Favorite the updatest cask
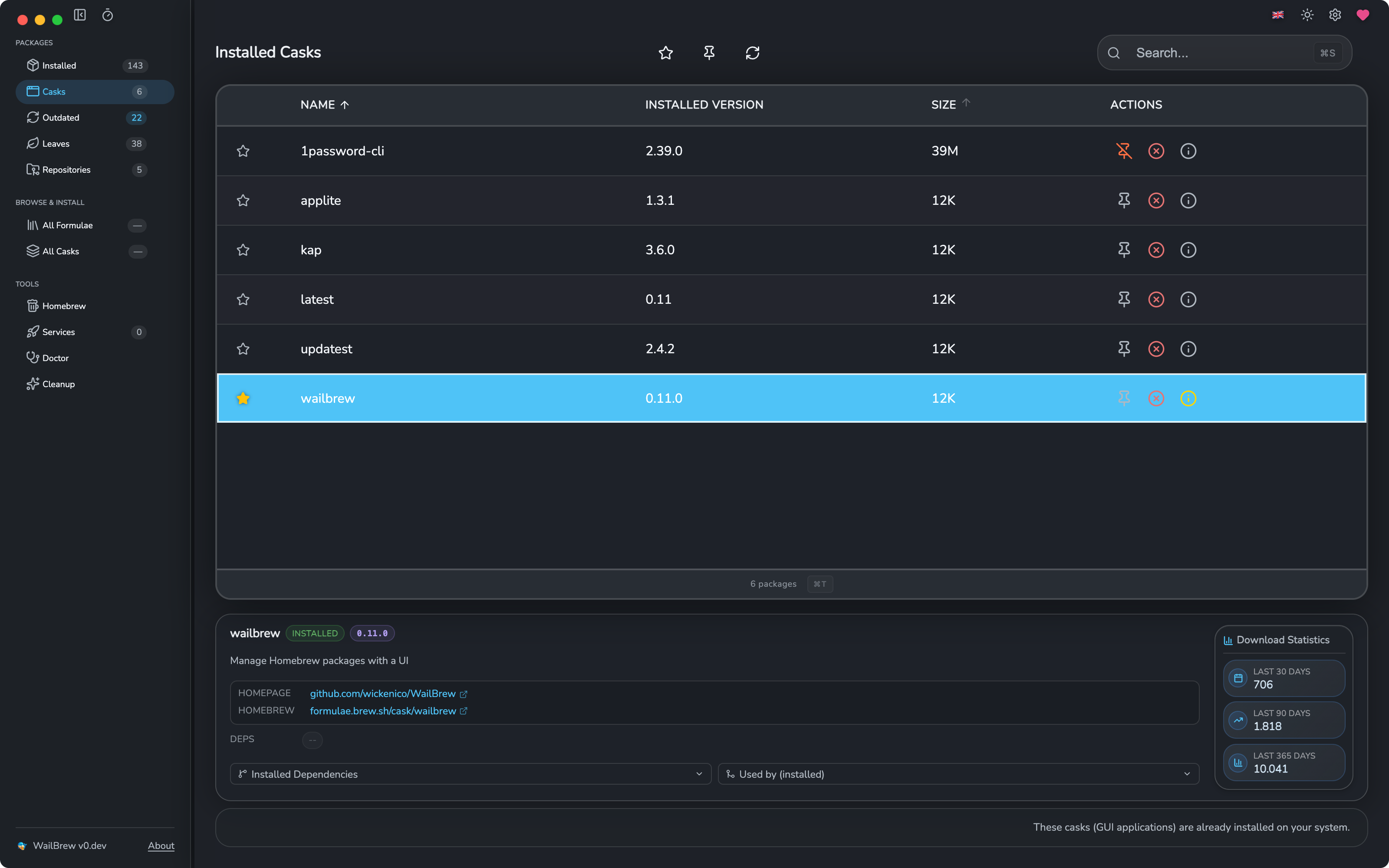1389x868 pixels. (244, 349)
